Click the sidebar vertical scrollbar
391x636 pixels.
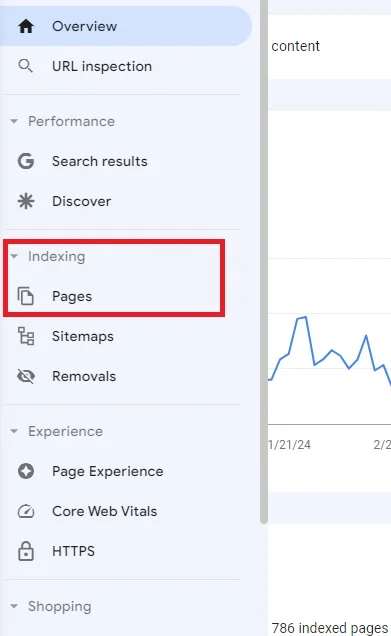[x=264, y=262]
